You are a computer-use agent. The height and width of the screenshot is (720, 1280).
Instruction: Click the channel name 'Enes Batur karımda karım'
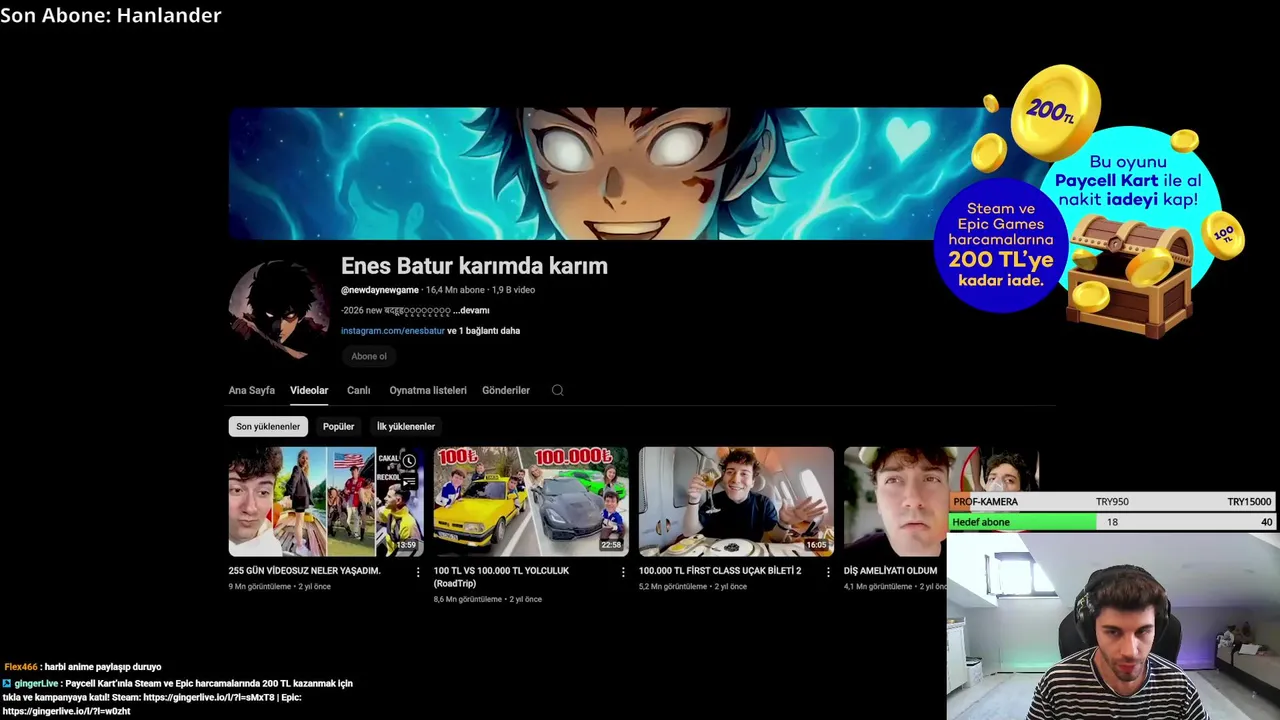[474, 266]
